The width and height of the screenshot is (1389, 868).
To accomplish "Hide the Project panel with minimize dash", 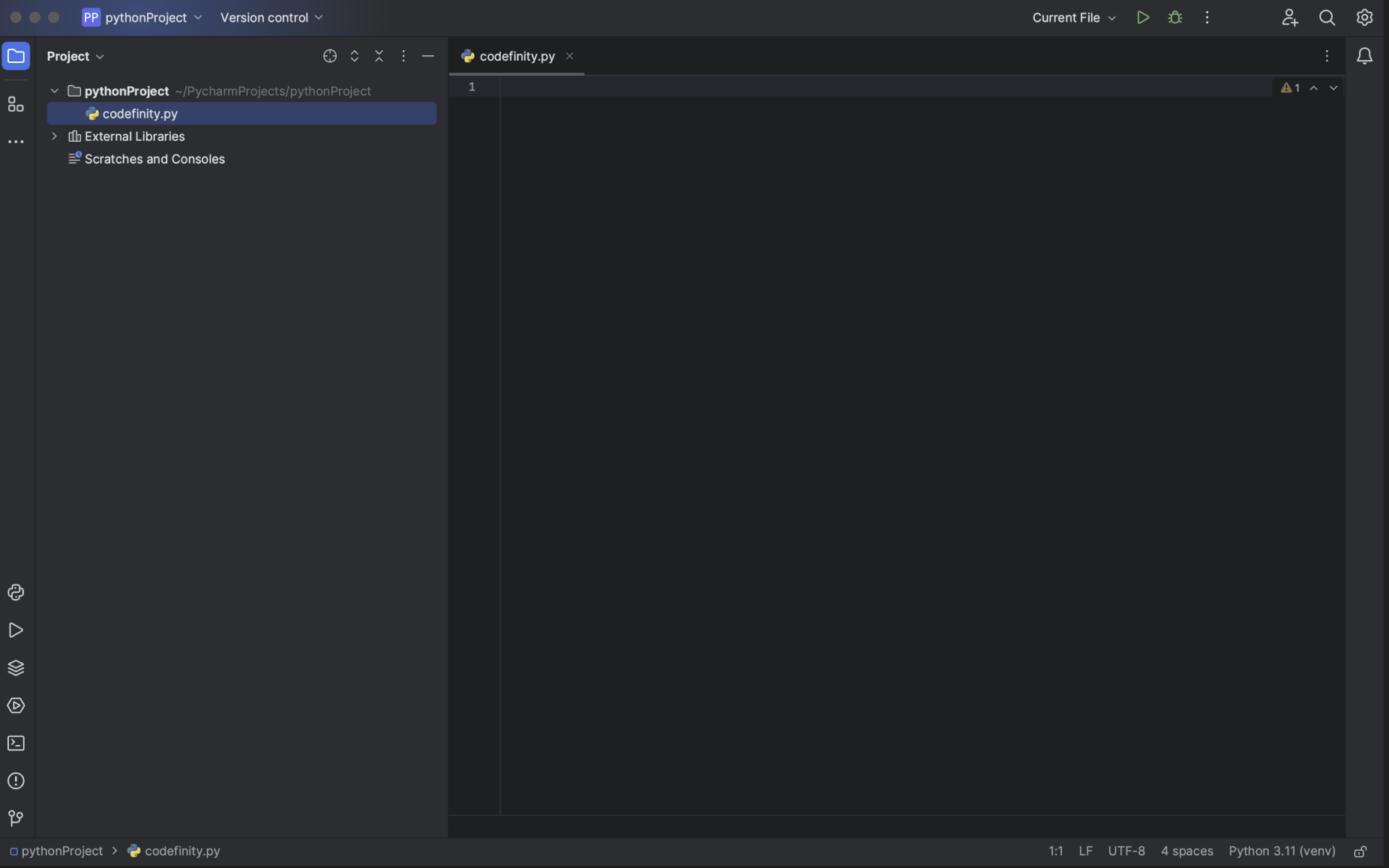I will [x=427, y=56].
